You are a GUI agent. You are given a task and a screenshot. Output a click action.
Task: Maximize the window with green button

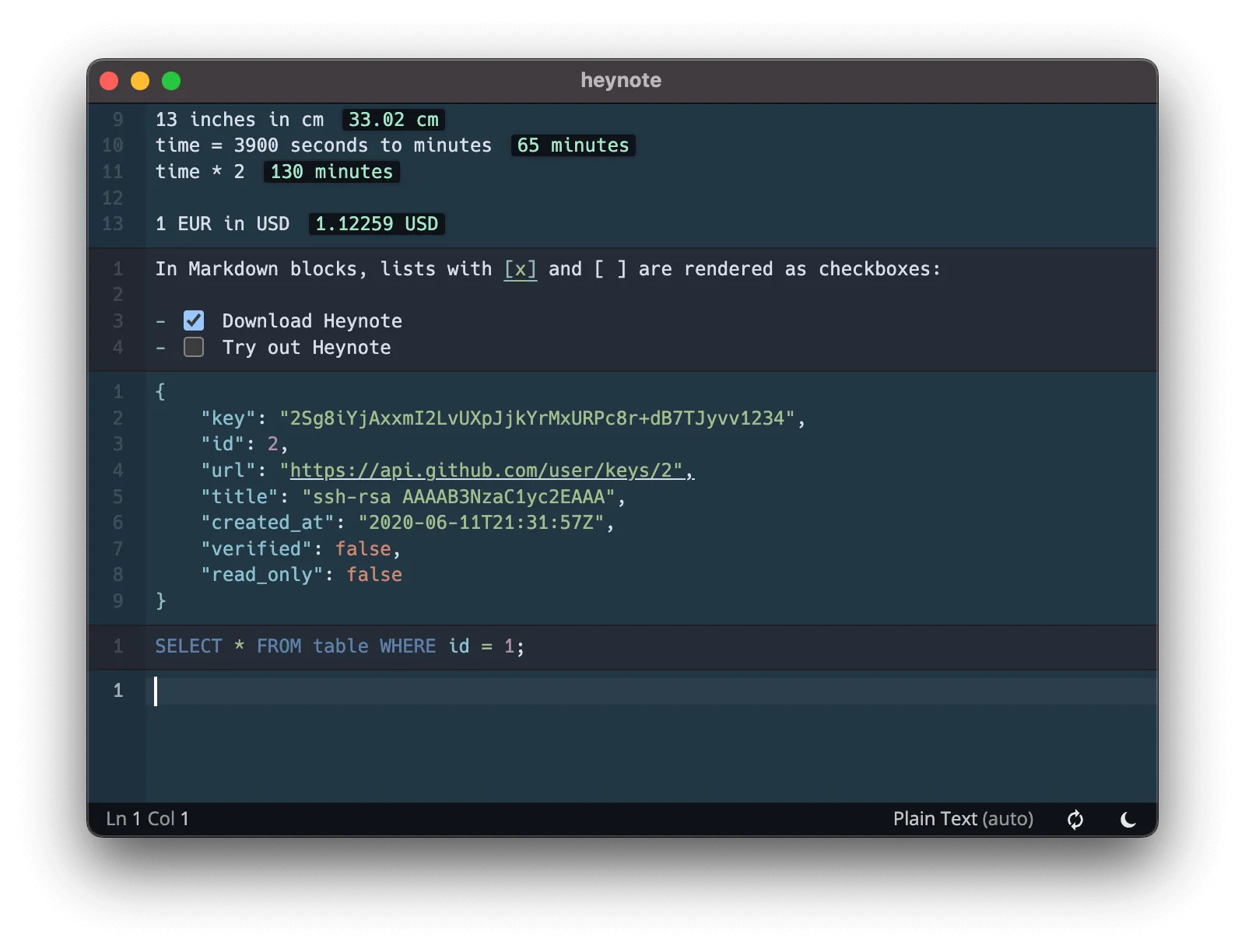[x=171, y=81]
